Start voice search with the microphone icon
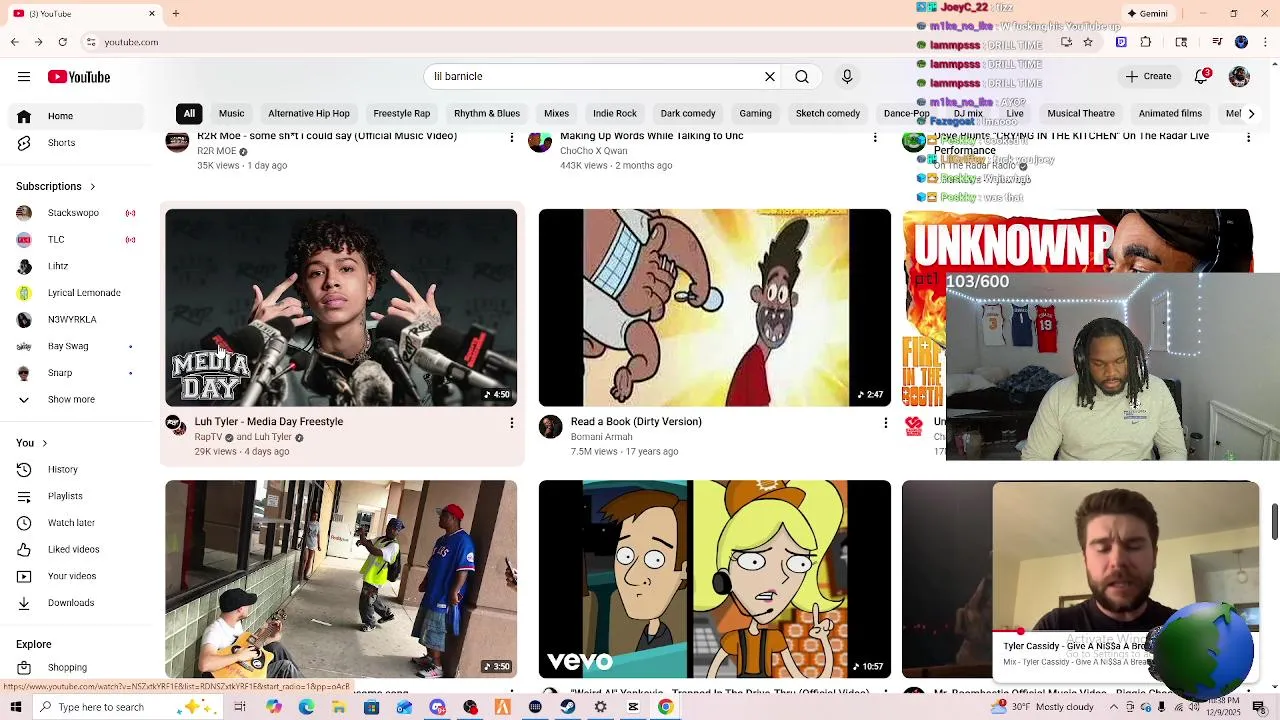 847,76
